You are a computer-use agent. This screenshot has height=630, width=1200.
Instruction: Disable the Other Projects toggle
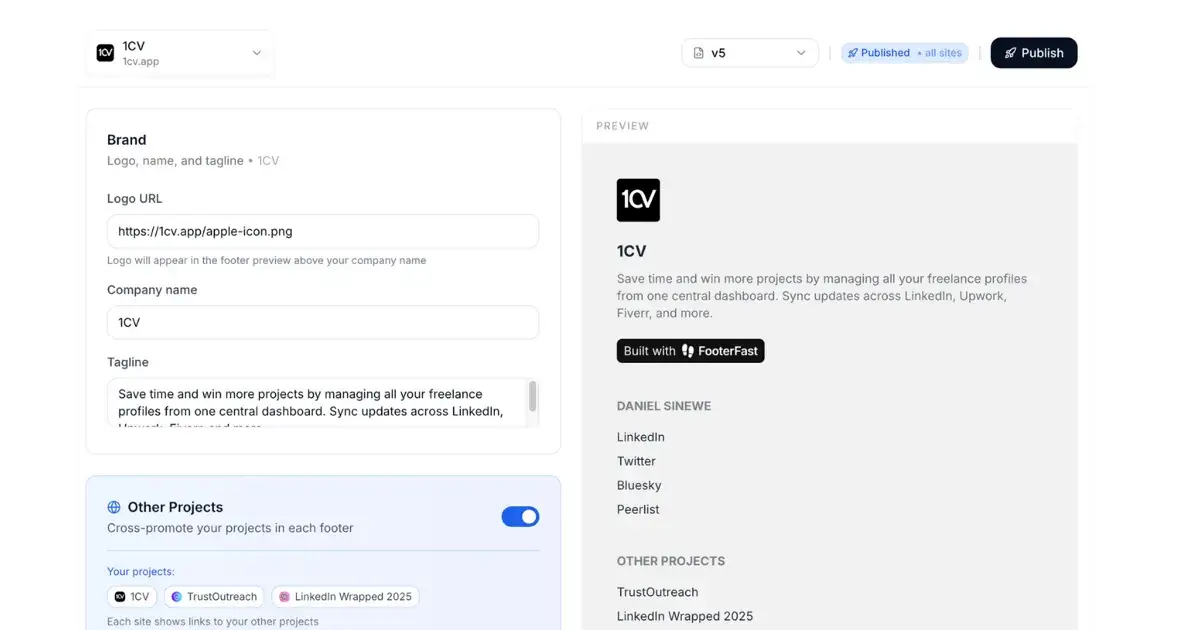pyautogui.click(x=520, y=516)
